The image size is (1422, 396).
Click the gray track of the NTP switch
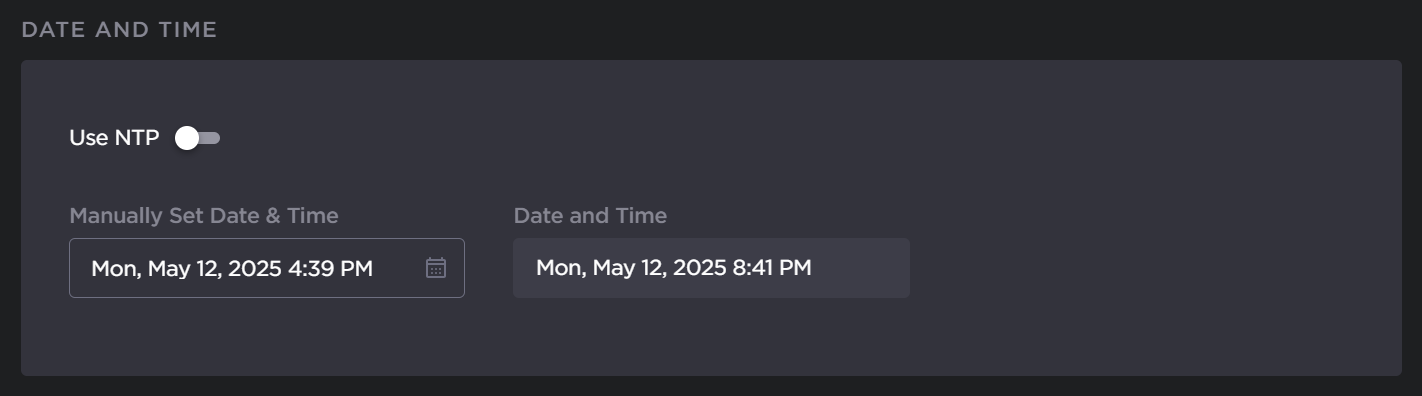click(210, 138)
